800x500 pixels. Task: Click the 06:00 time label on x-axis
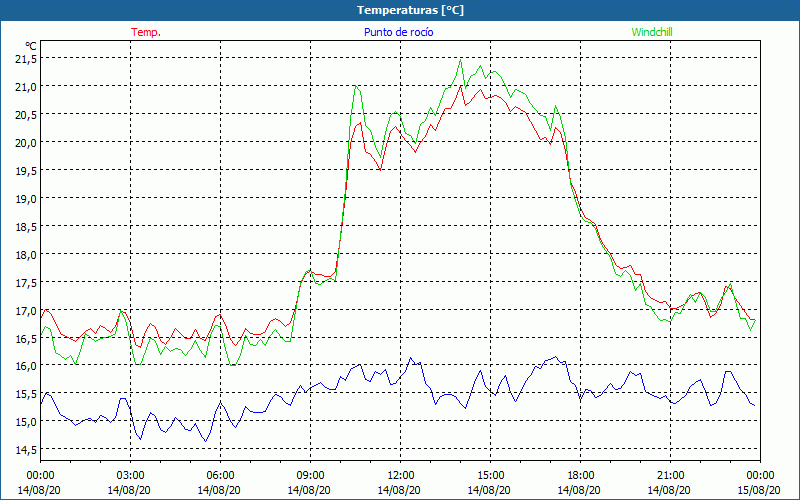click(x=220, y=476)
